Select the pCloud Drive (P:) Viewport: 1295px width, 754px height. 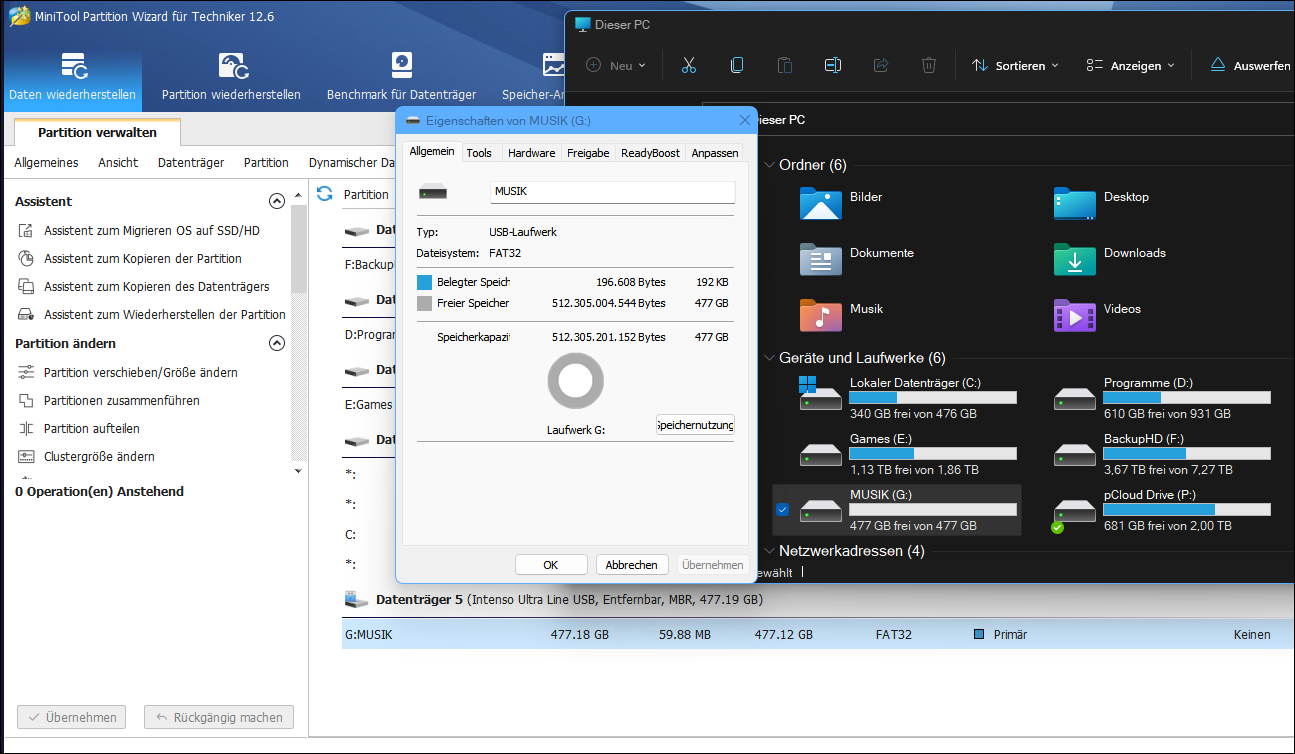[x=1161, y=510]
